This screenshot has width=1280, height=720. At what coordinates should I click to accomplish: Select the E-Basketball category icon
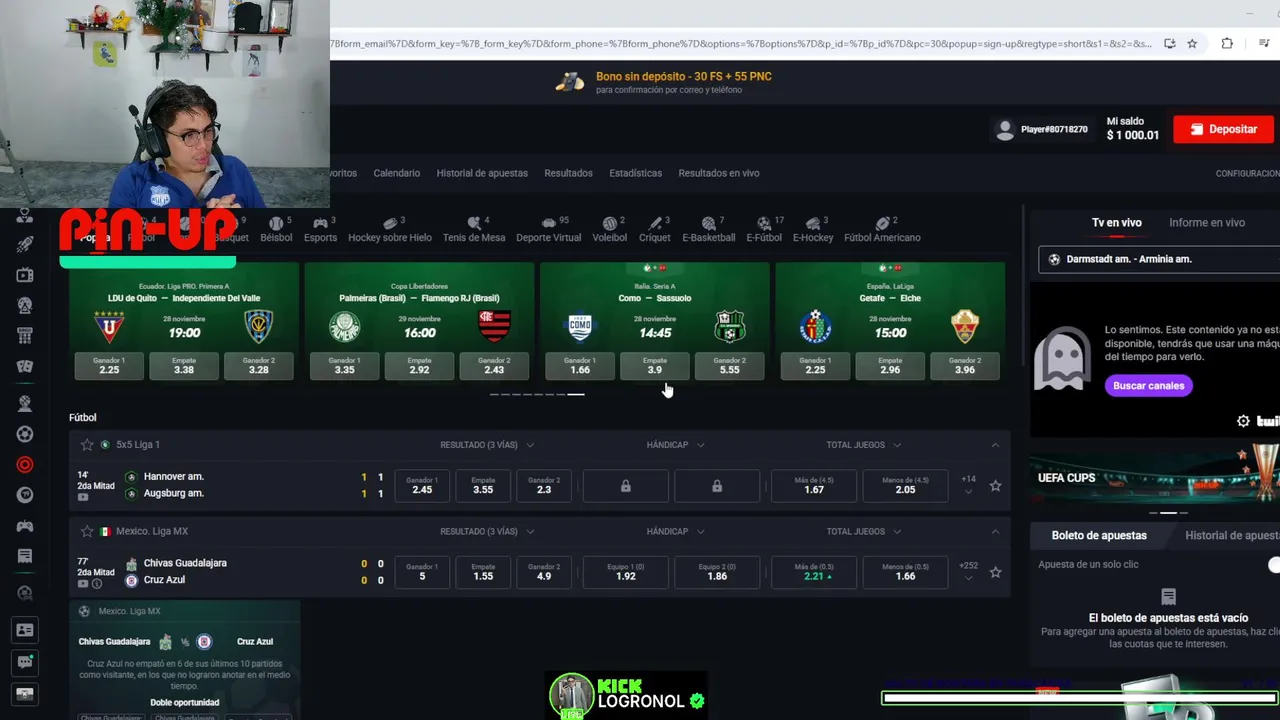click(x=708, y=229)
